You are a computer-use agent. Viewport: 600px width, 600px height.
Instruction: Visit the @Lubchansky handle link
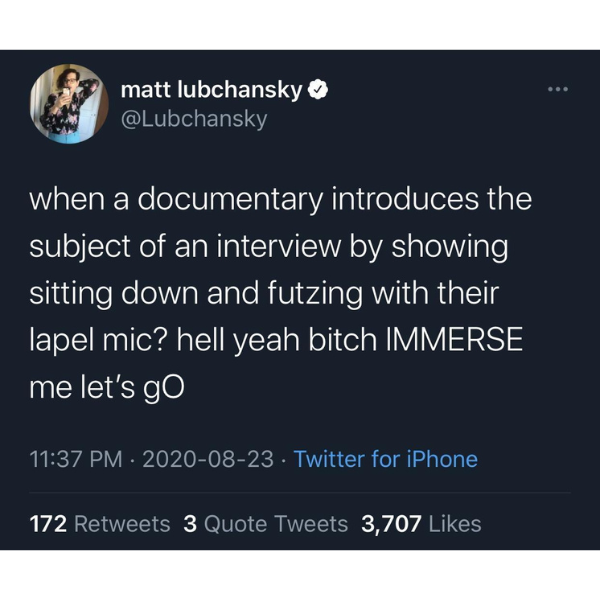[194, 119]
